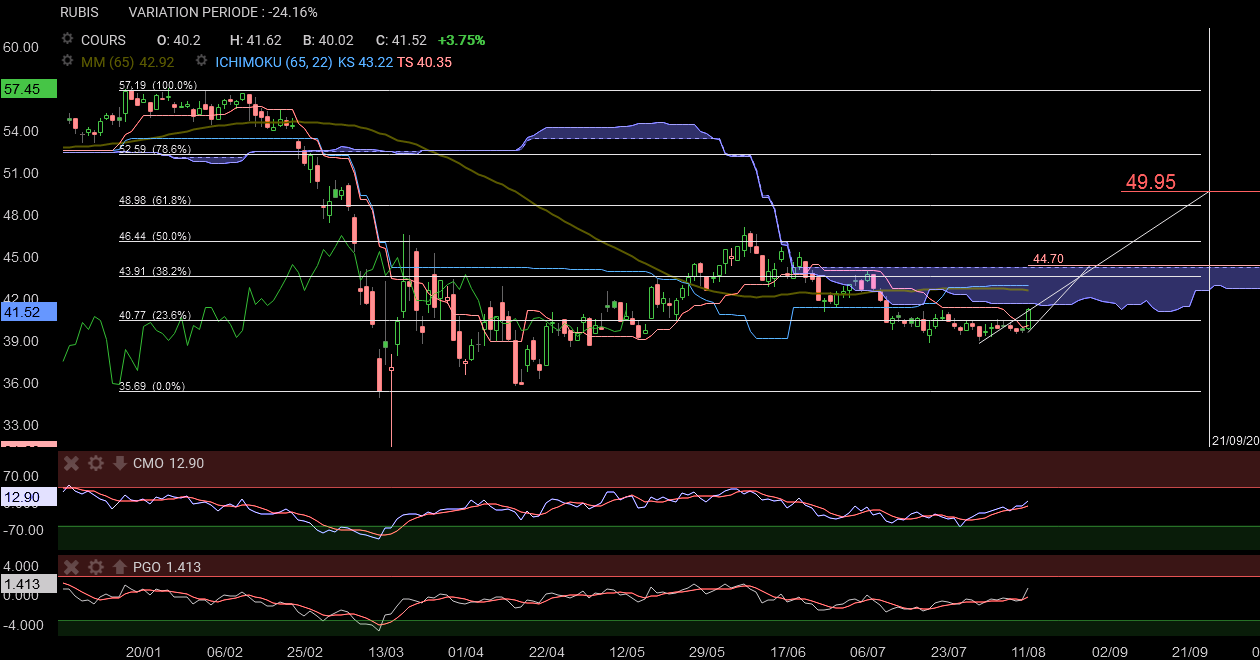Viewport: 1260px width, 660px height.
Task: Click the 12/05 date on time axis
Action: (x=627, y=651)
